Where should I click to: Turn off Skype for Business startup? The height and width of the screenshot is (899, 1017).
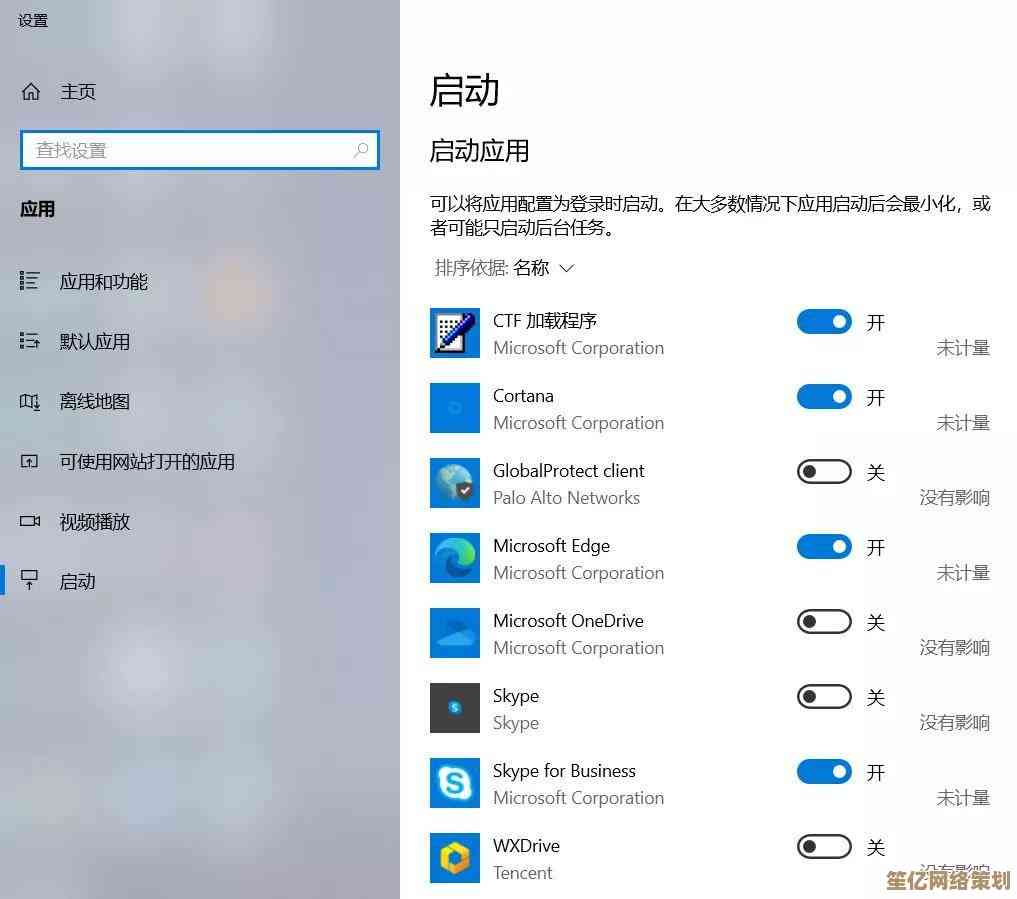[824, 772]
